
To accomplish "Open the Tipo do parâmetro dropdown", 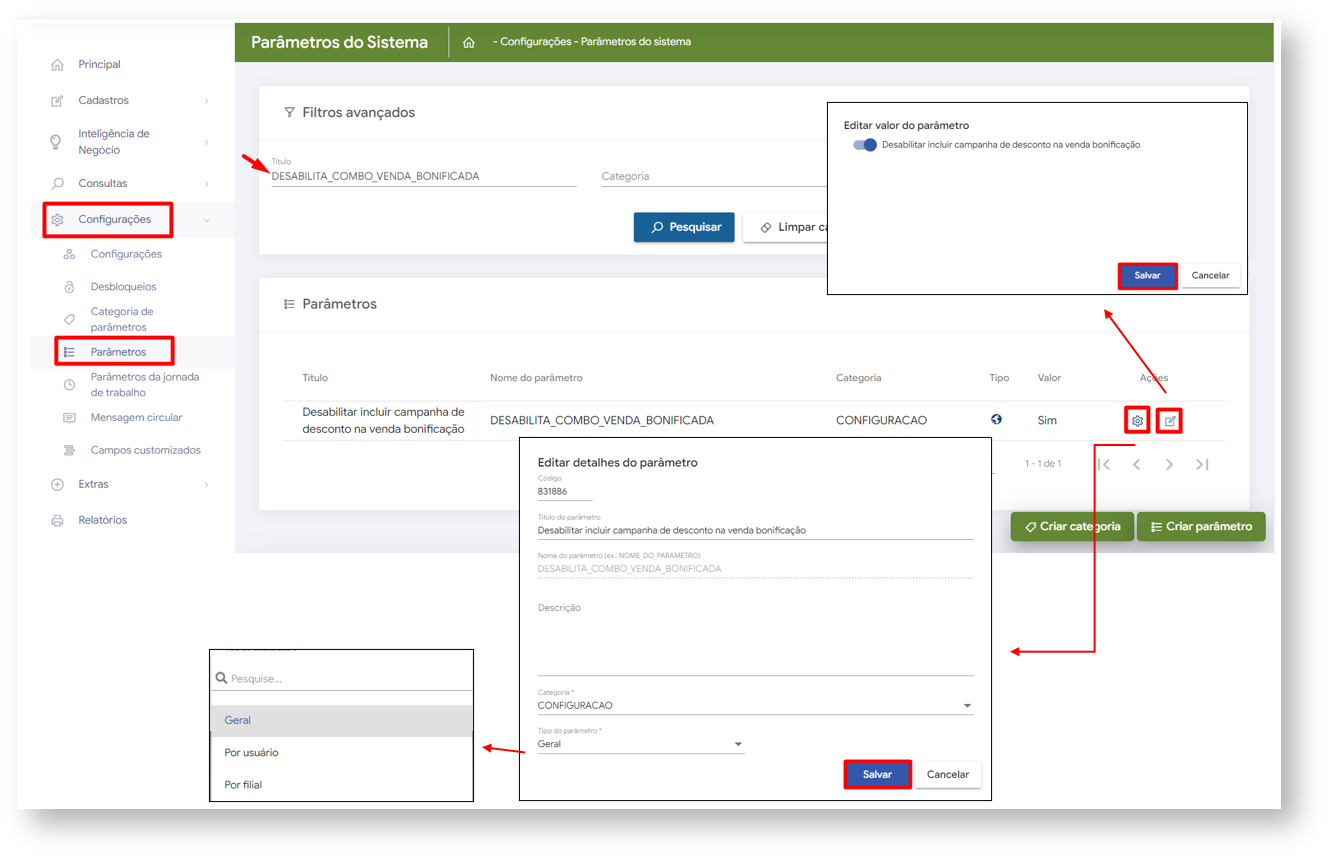I will coord(641,744).
